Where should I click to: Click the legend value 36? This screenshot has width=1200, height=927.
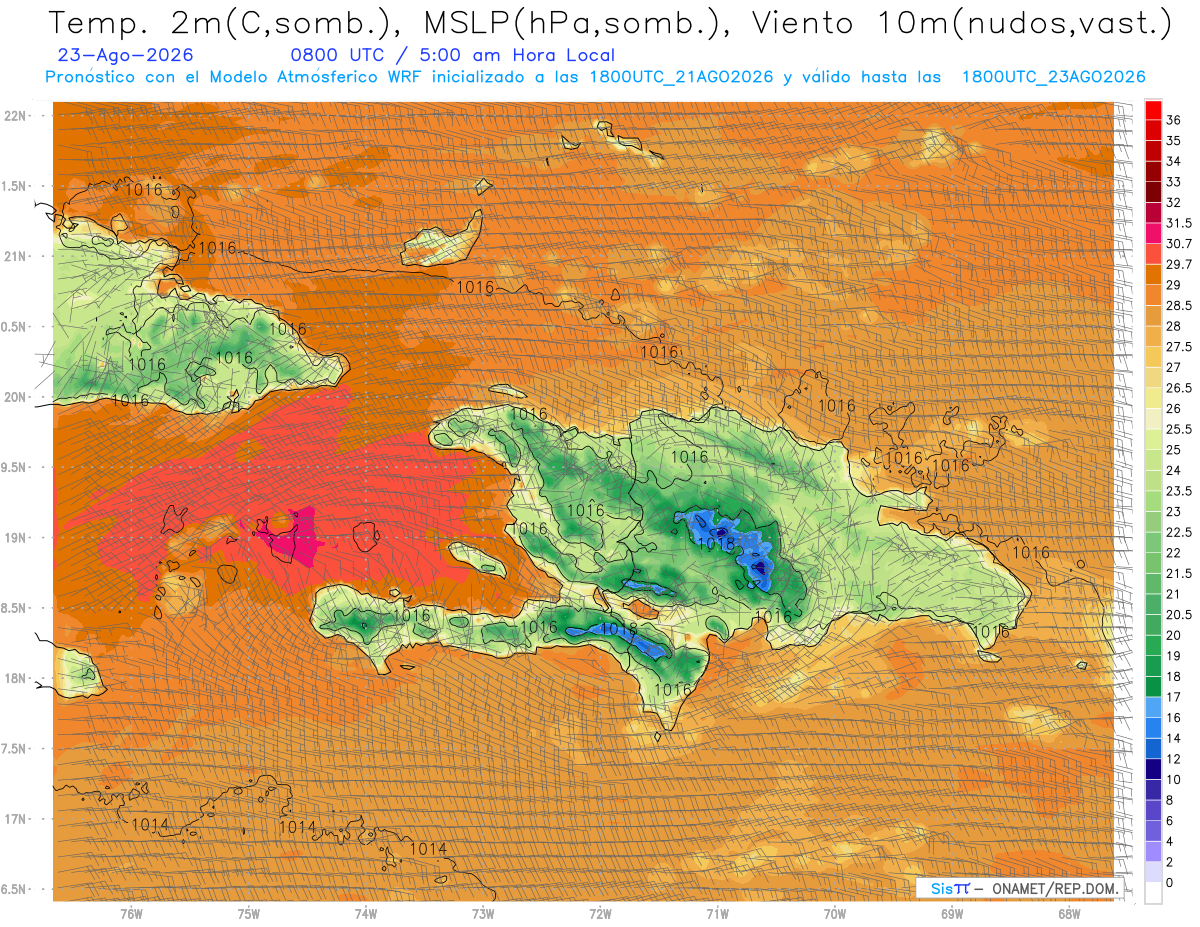(1174, 120)
